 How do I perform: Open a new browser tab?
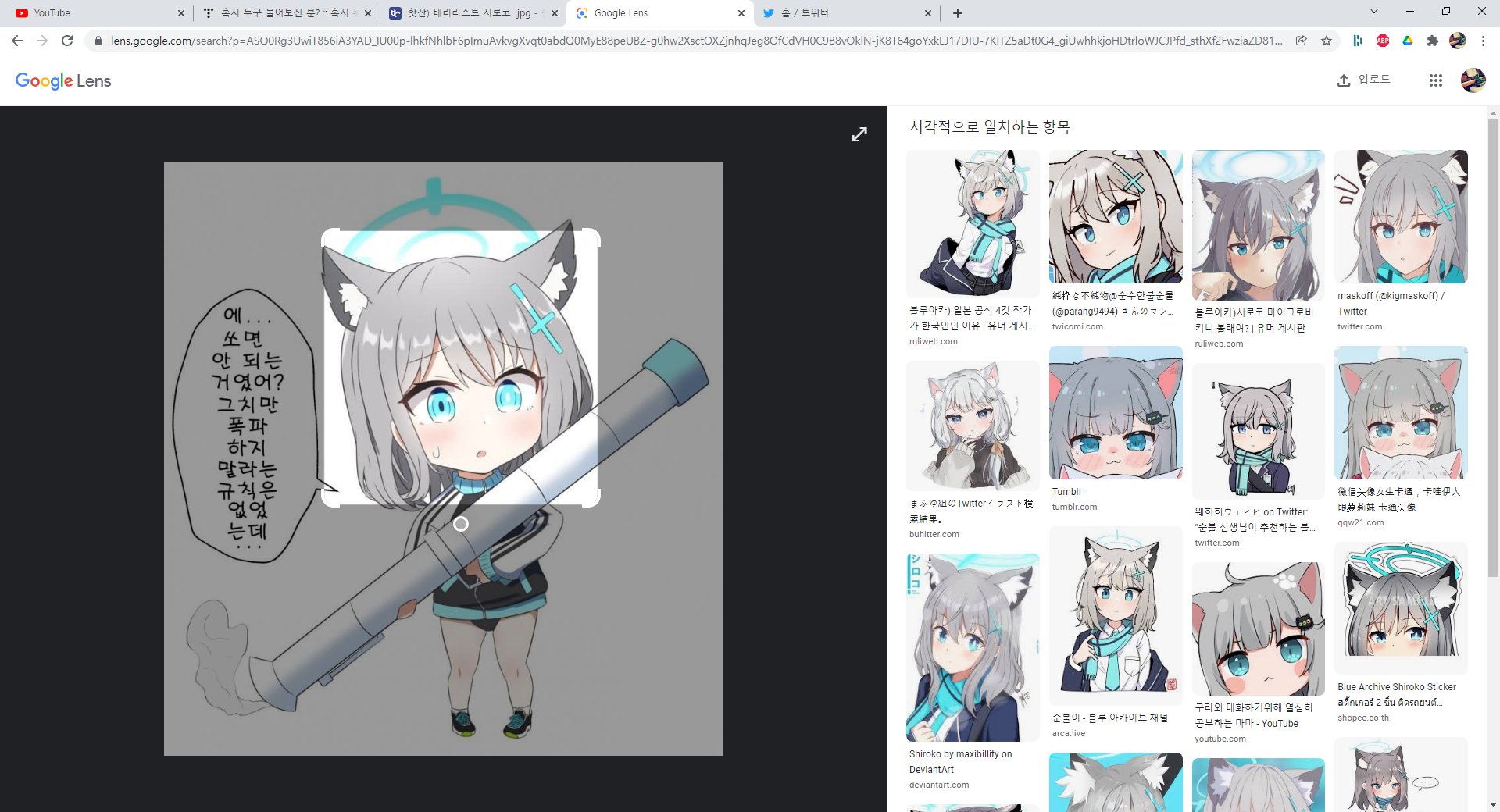tap(958, 13)
